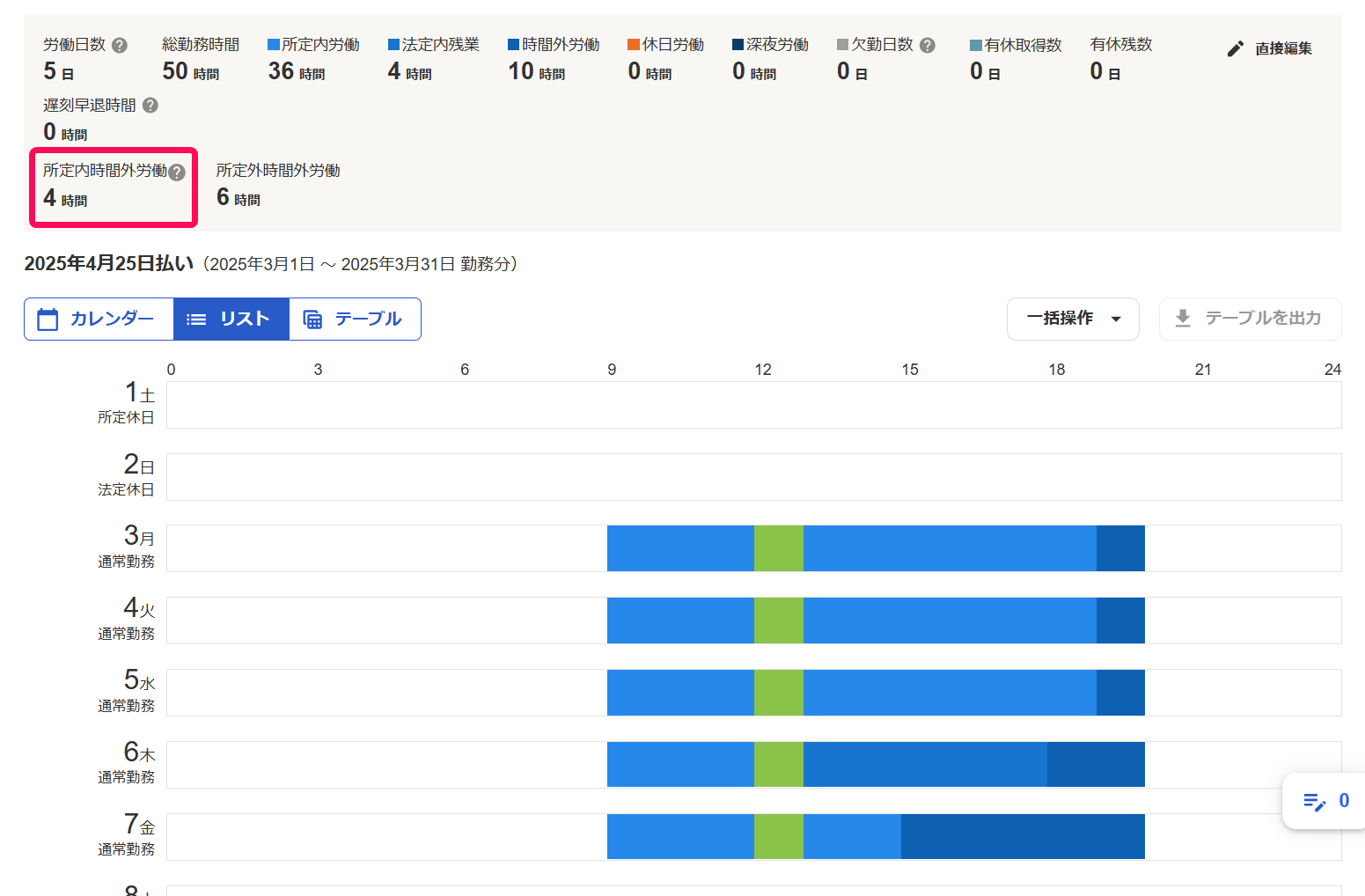This screenshot has width=1365, height=896.
Task: Select the 5水 通常勤務 day label
Action: click(x=126, y=692)
